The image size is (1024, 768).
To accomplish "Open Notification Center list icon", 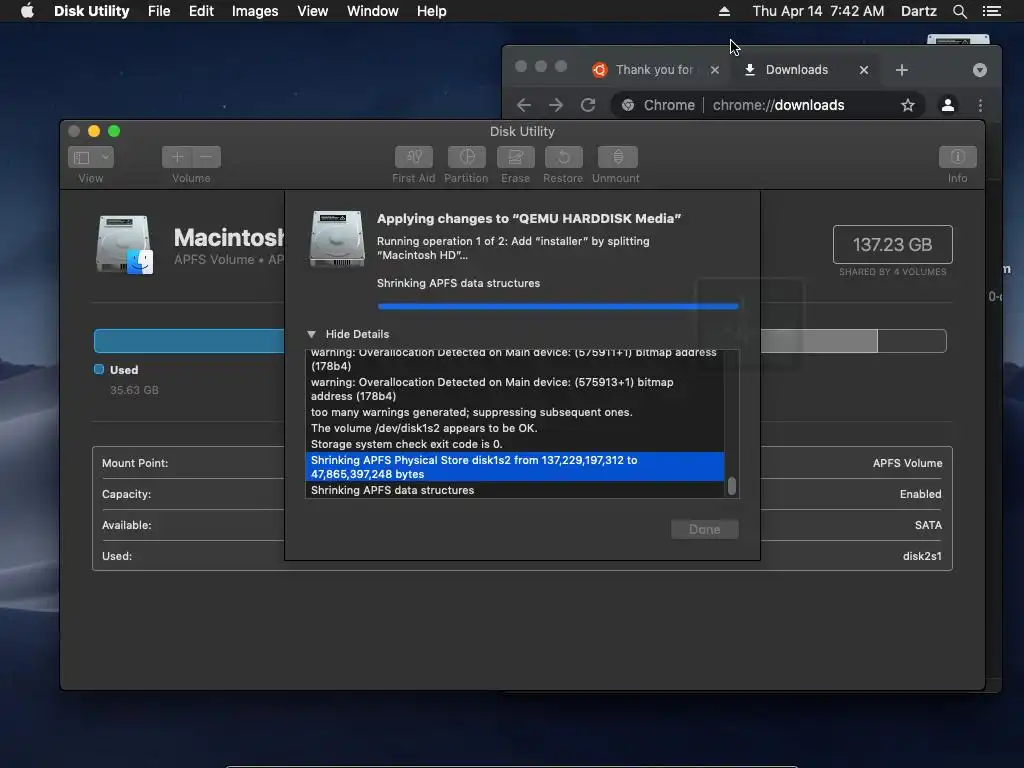I will [x=991, y=11].
